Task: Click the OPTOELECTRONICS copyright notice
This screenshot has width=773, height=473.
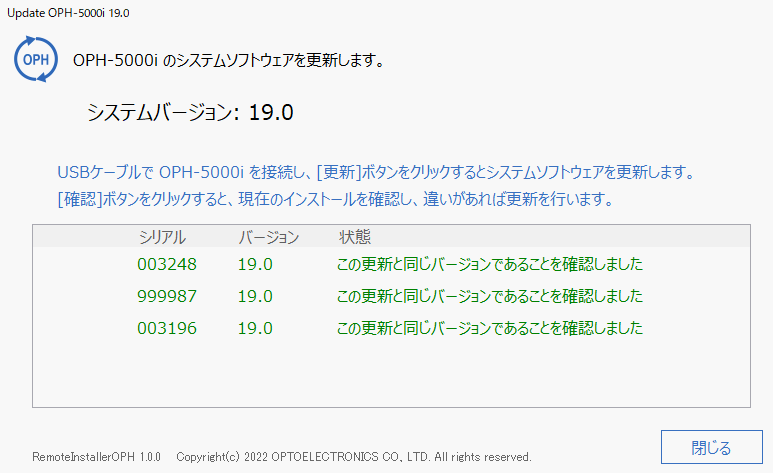Action: click(353, 457)
